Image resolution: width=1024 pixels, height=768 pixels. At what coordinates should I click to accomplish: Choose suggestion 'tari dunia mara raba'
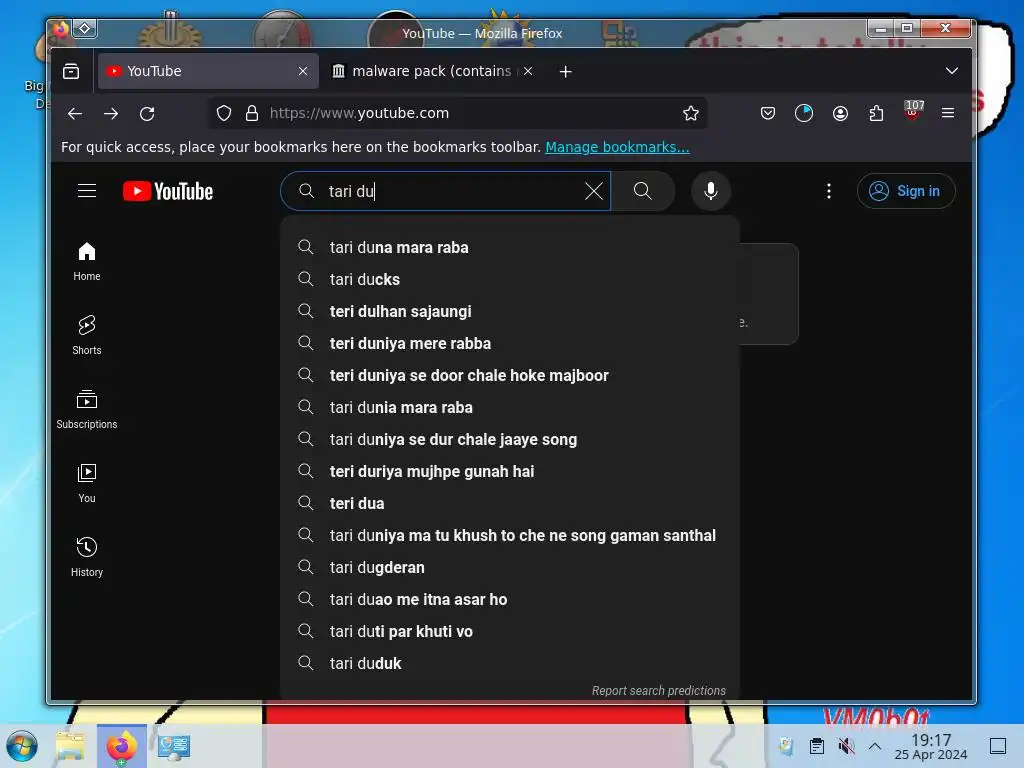coord(509,408)
